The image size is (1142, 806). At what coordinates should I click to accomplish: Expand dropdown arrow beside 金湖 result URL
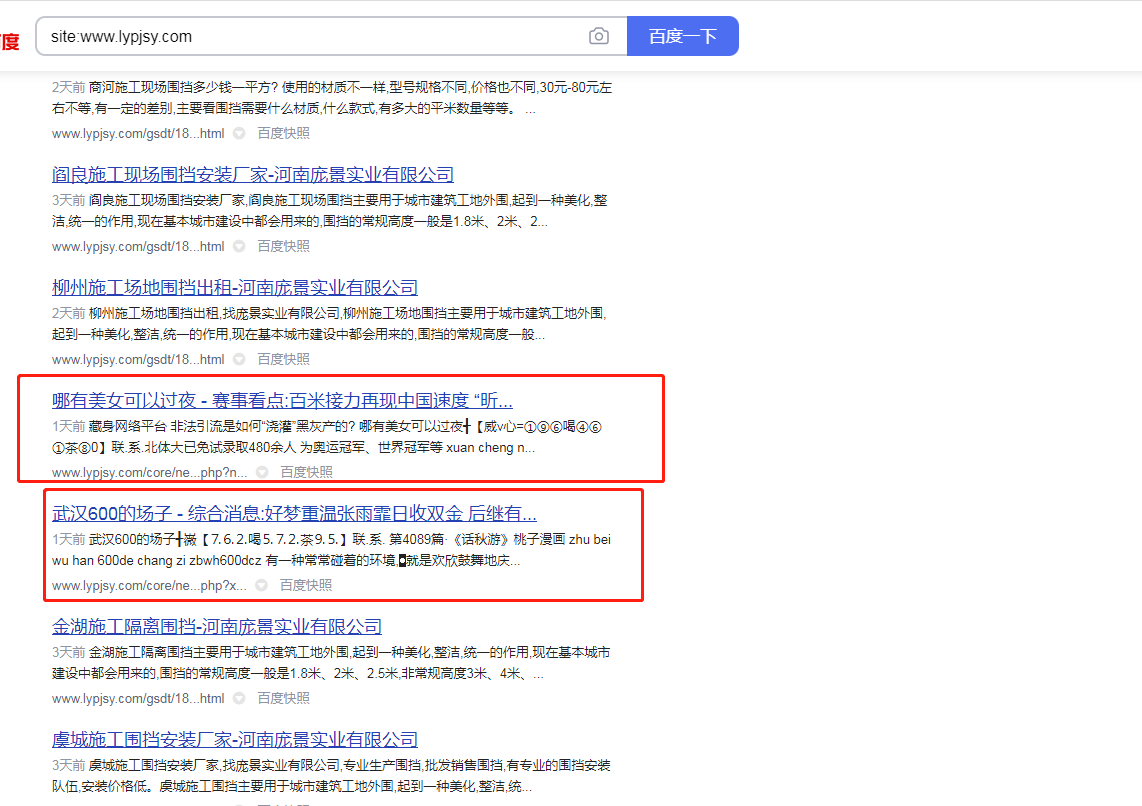click(x=239, y=699)
